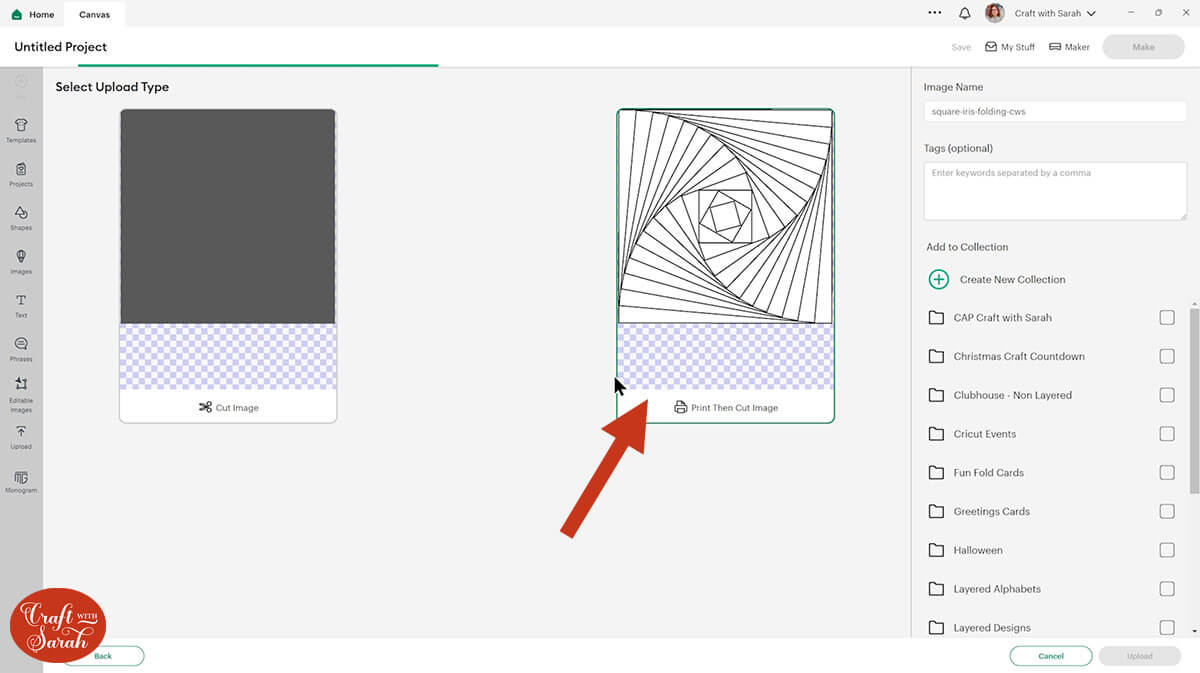The height and width of the screenshot is (673, 1200).
Task: Click the Cricut home logo icon
Action: 16,14
